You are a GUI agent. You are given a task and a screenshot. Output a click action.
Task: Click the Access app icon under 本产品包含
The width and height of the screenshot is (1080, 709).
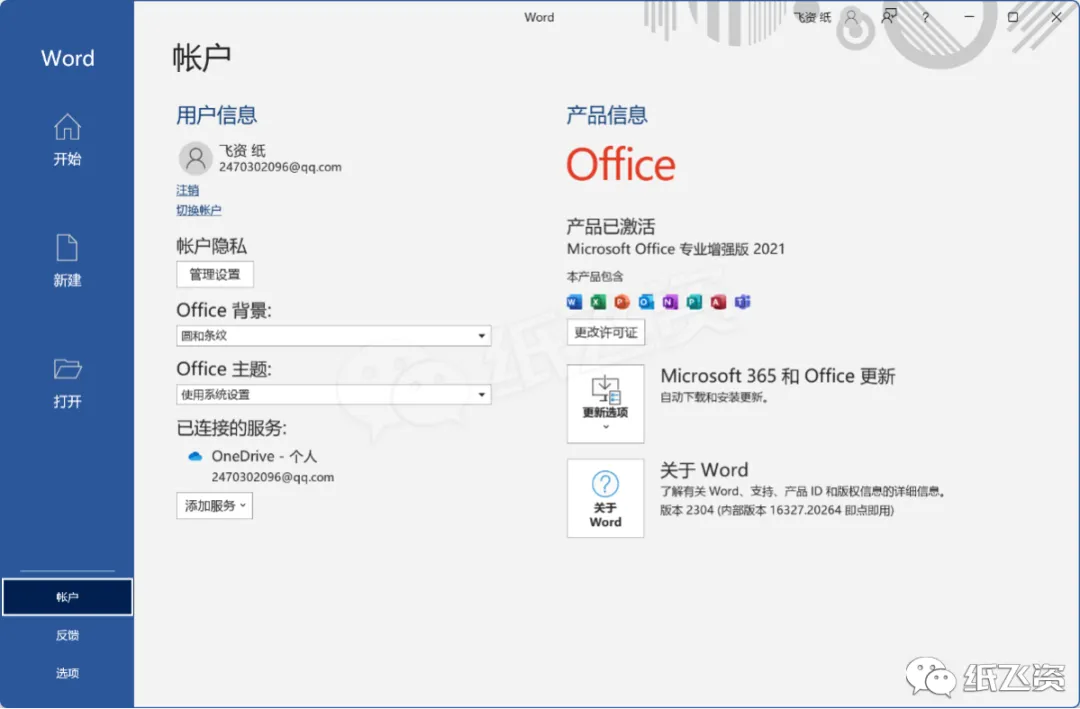tap(718, 302)
